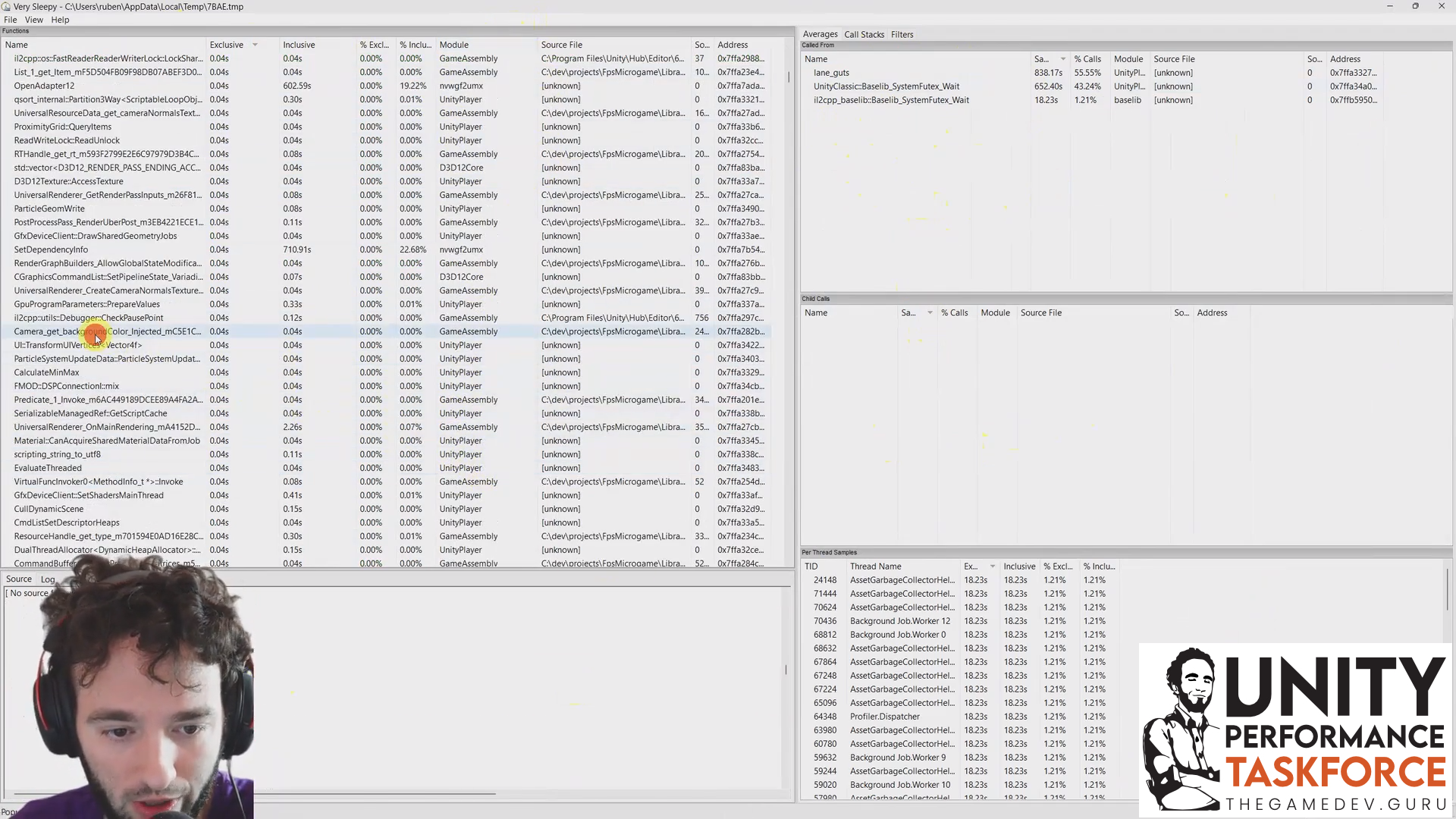Sort per-thread list by Thread Name header
This screenshot has height=819, width=1456.
point(875,566)
